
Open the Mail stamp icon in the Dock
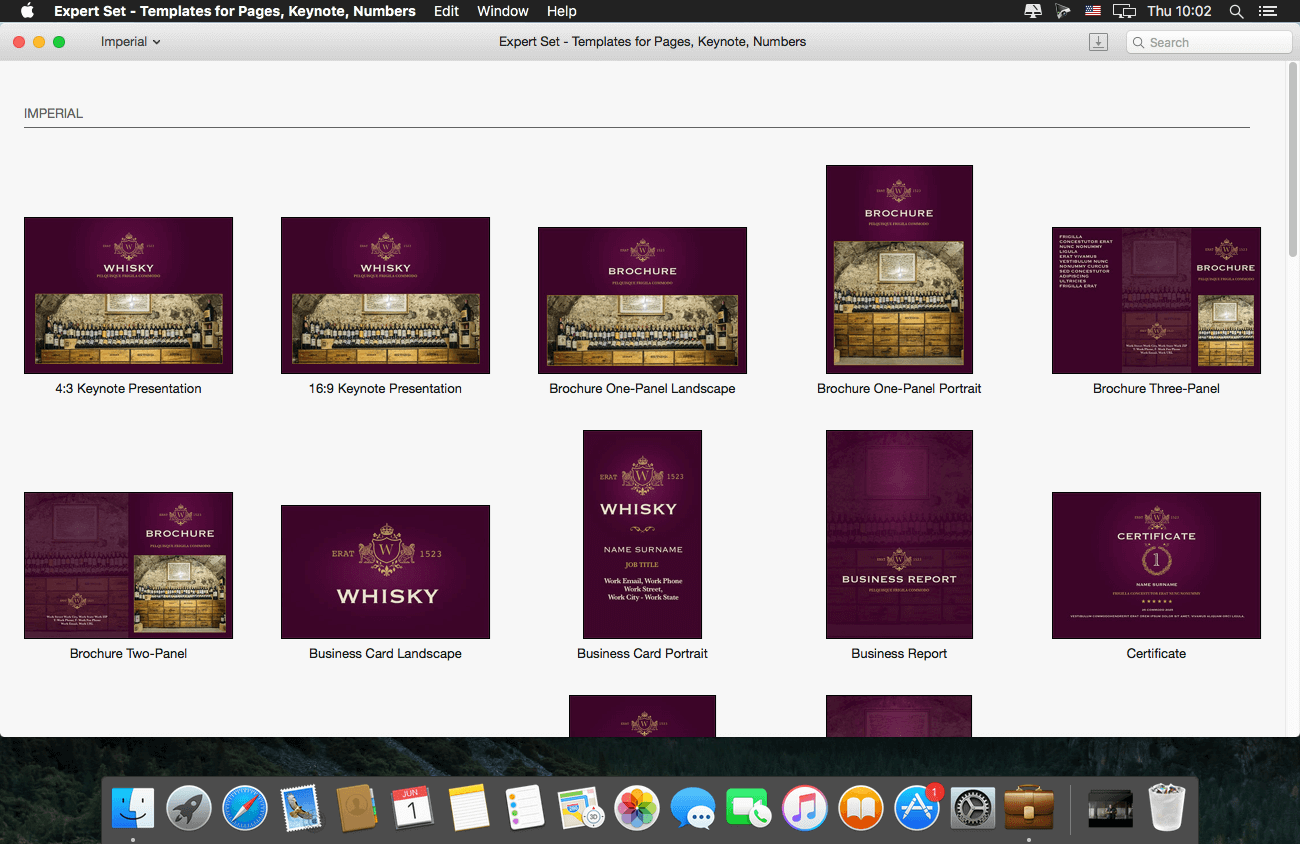[x=301, y=808]
